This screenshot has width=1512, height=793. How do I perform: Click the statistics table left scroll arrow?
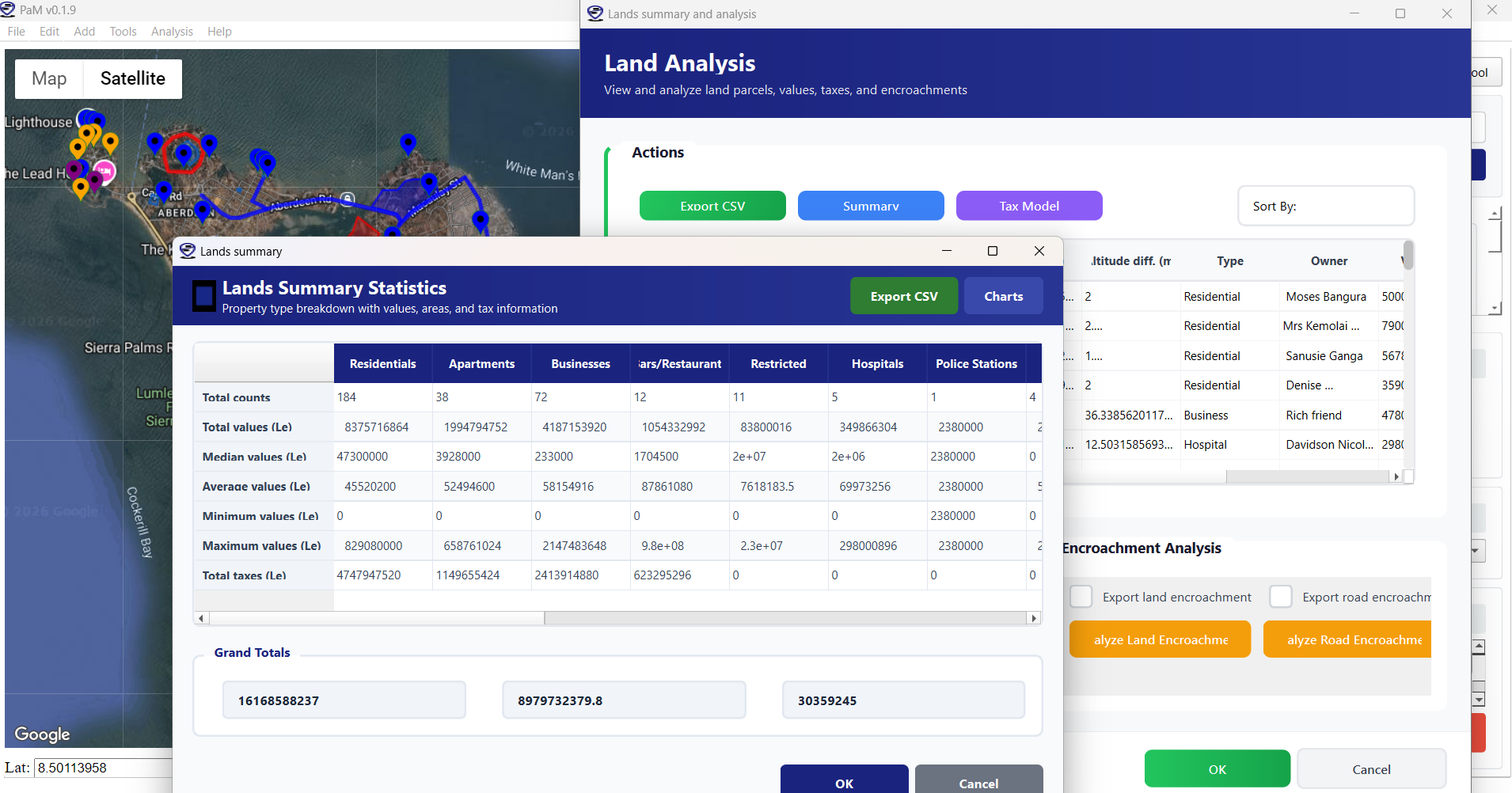coord(201,618)
